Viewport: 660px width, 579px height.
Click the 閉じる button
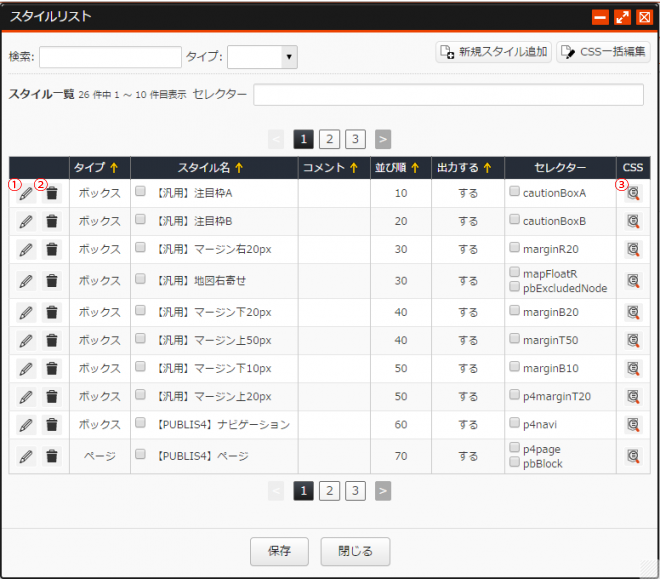(x=355, y=551)
